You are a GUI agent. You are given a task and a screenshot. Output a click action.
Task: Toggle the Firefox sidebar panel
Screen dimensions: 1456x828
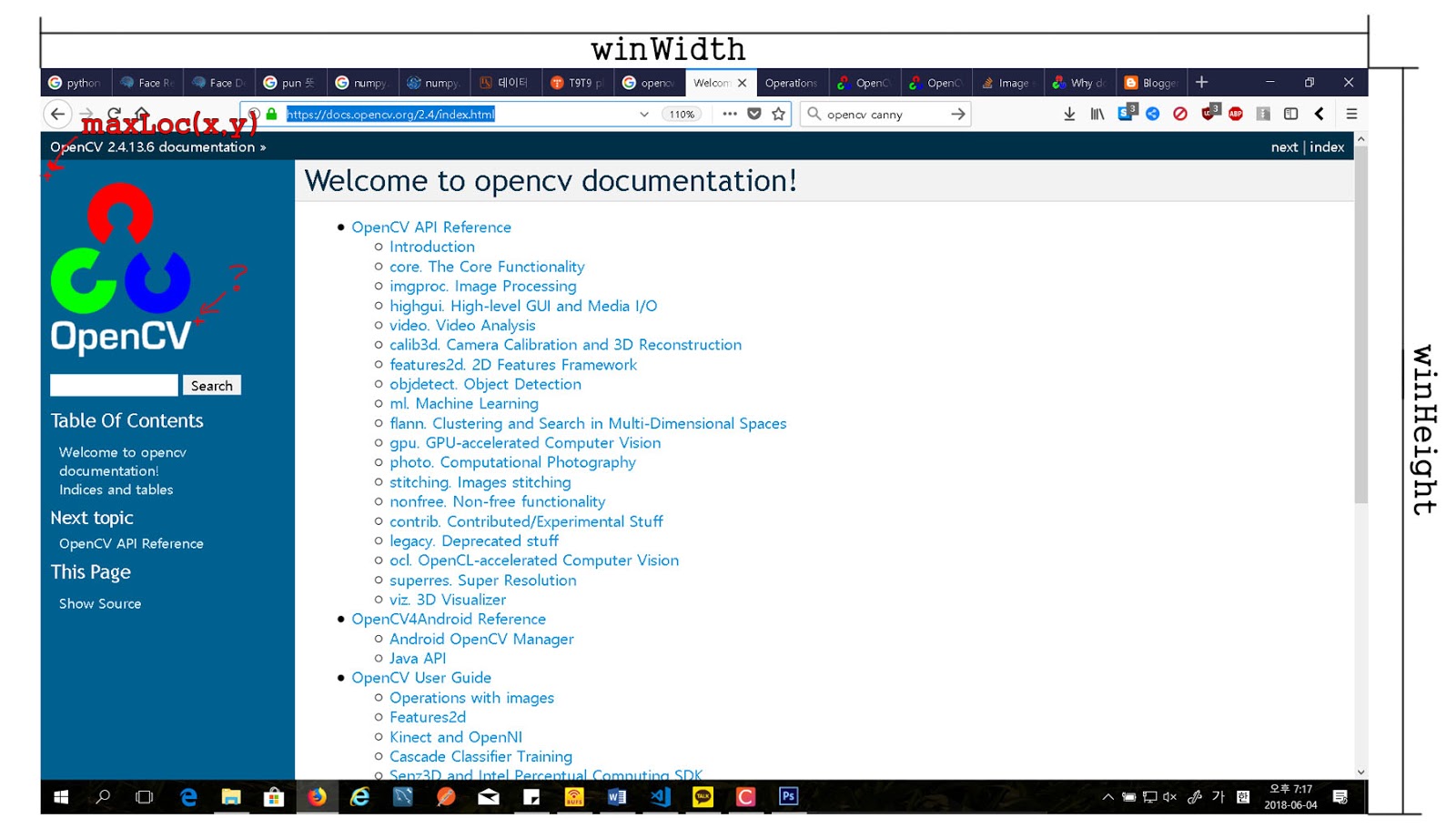[1290, 114]
